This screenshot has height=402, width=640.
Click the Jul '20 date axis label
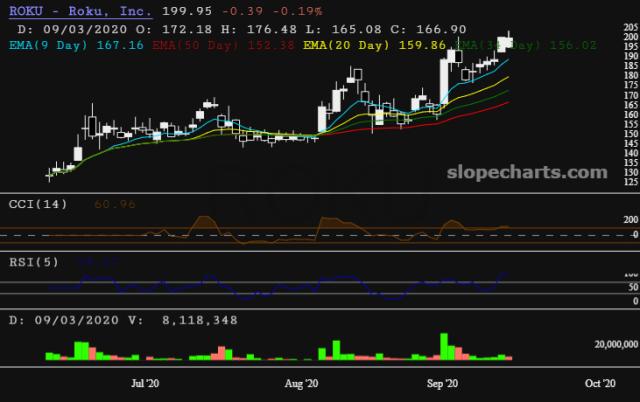click(x=146, y=383)
